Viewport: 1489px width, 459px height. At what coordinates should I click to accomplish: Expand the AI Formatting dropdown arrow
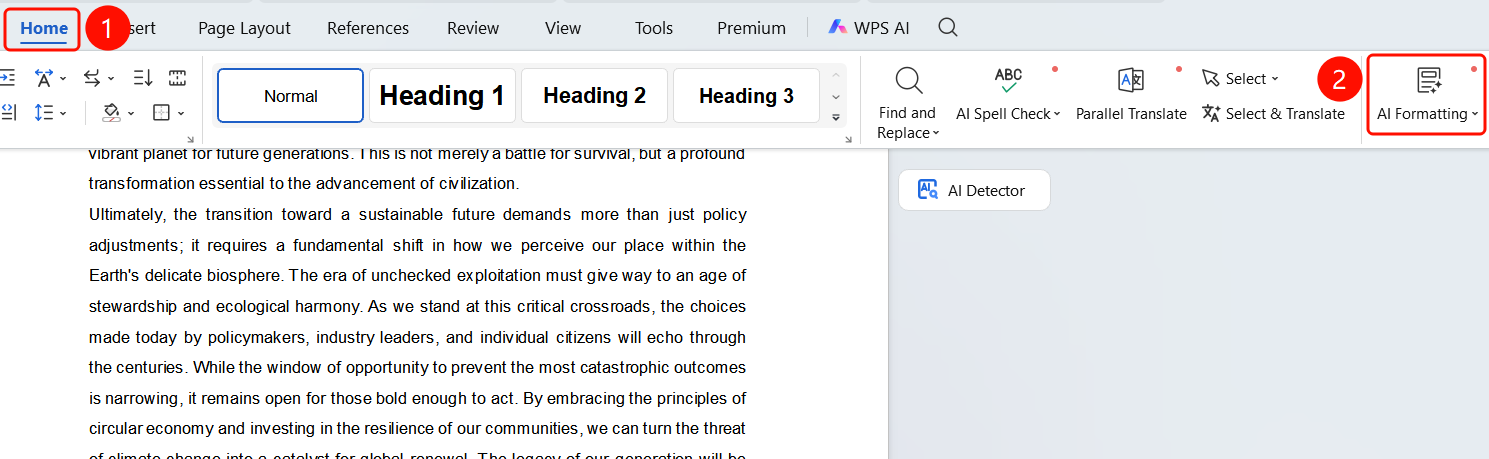(x=1475, y=114)
